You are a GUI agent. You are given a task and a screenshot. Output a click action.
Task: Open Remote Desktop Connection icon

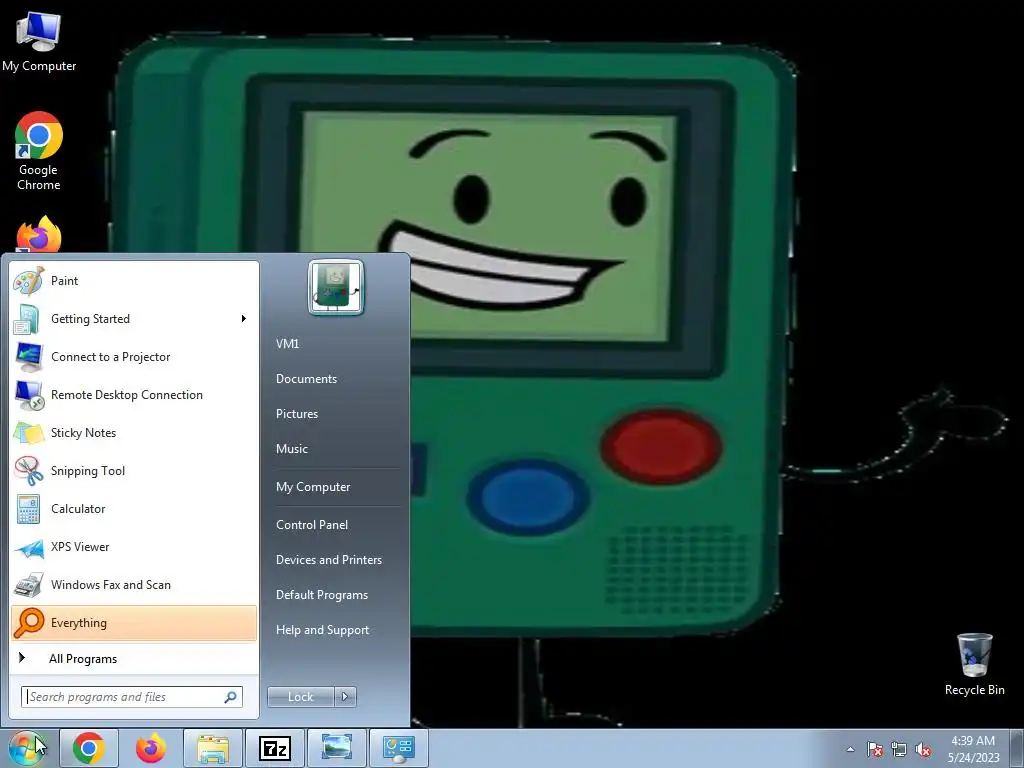(28, 395)
